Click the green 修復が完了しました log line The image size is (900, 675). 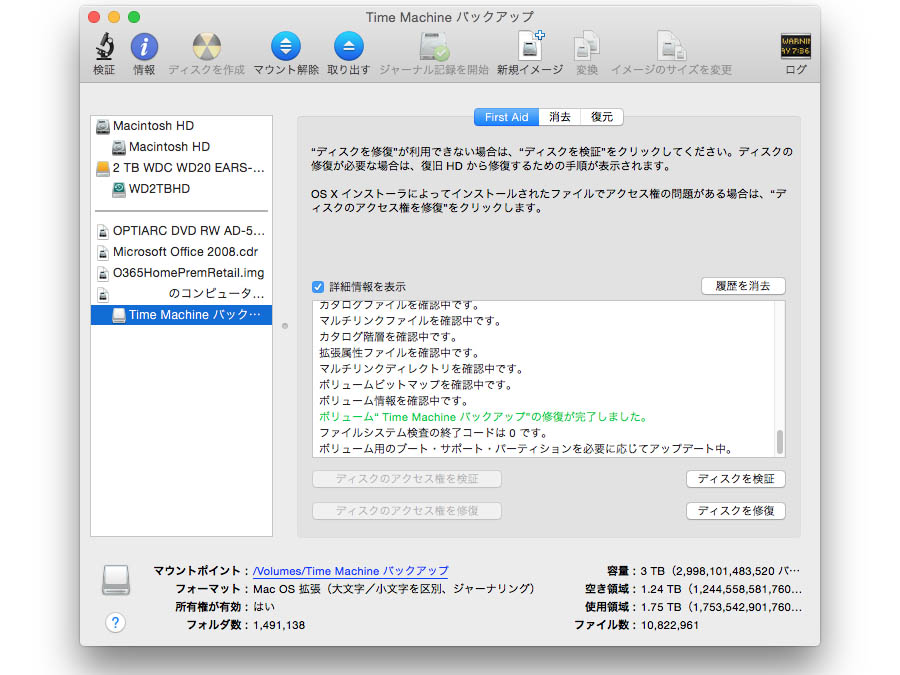coord(483,417)
